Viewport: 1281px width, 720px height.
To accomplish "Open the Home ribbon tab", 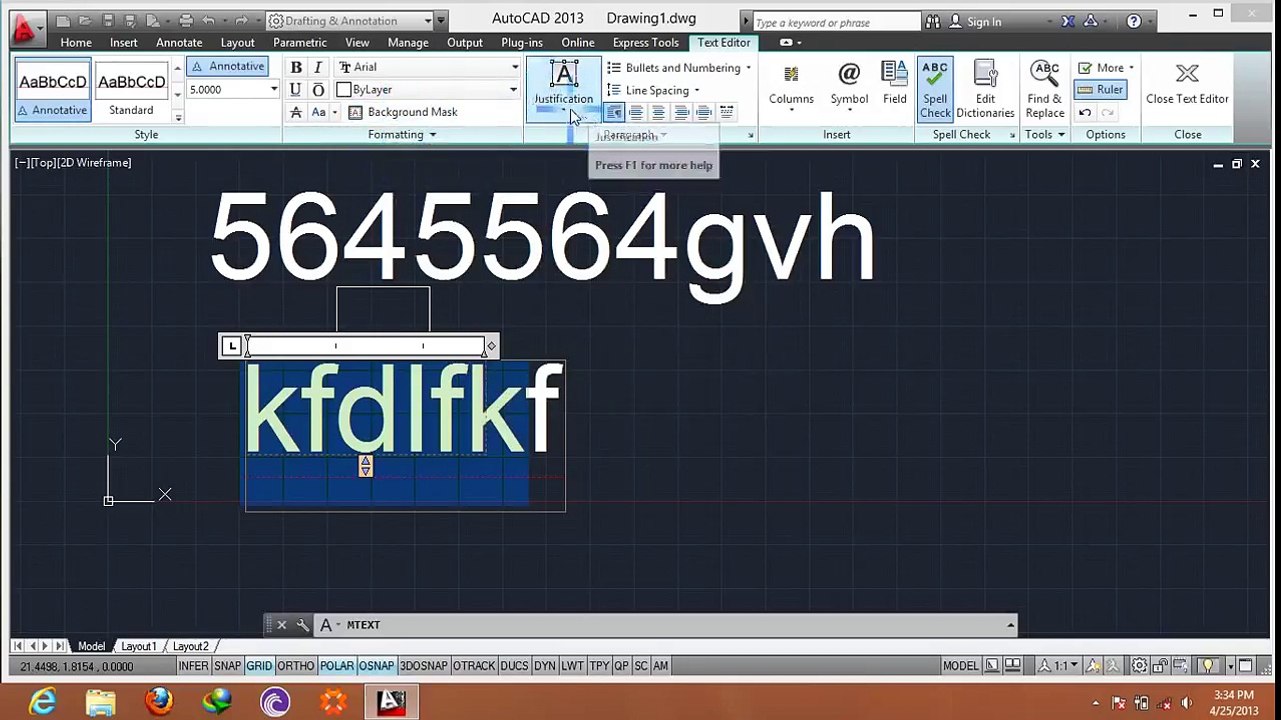I will coord(76,43).
